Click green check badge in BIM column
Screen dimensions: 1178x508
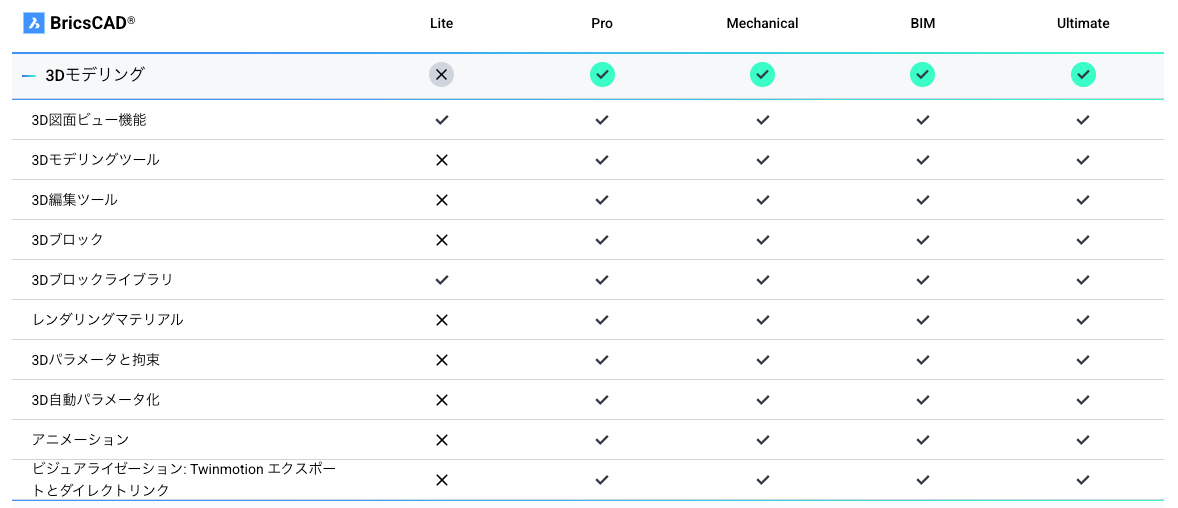(x=923, y=74)
